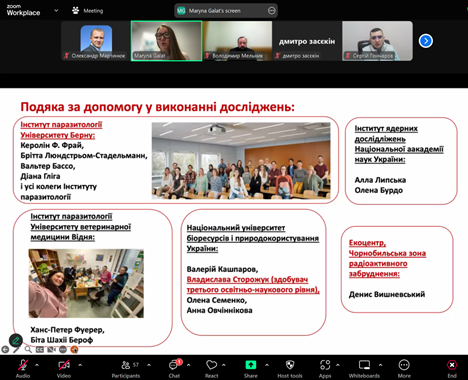Screen dimensions: 468x380
Task: Click the green Share screen icon
Action: 250,365
